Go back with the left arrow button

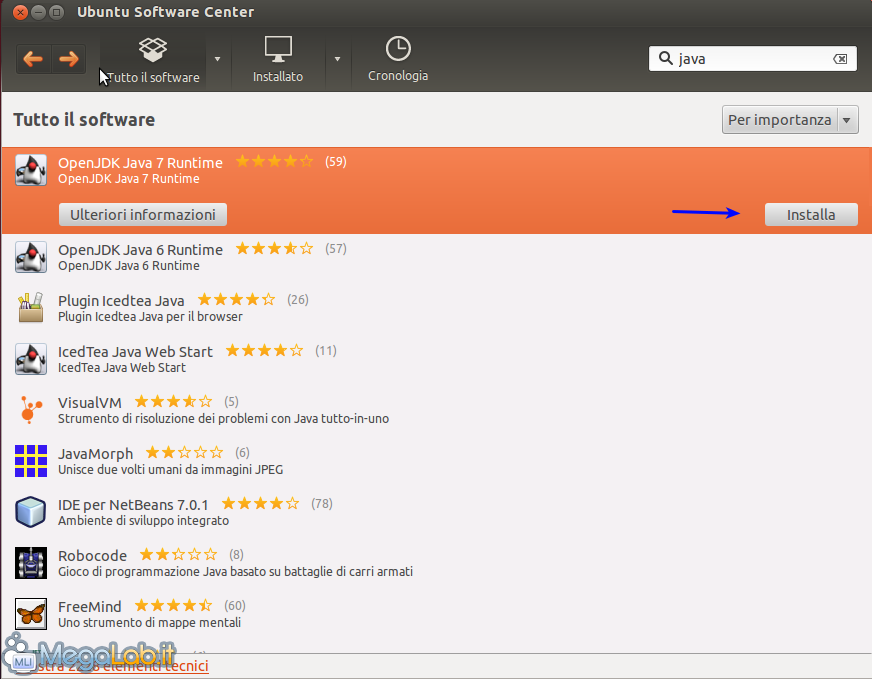33,59
